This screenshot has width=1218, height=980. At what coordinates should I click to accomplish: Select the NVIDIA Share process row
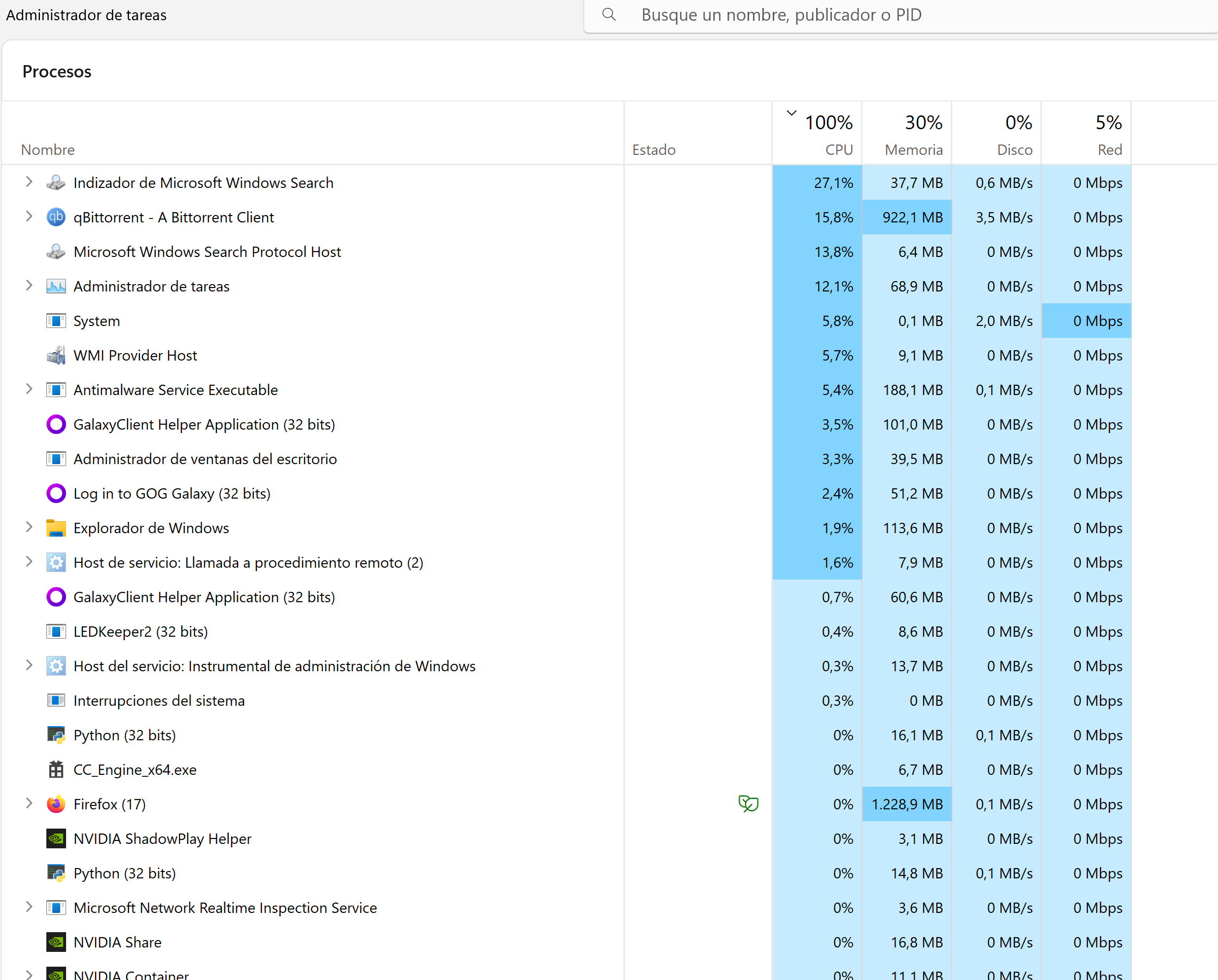tap(567, 942)
